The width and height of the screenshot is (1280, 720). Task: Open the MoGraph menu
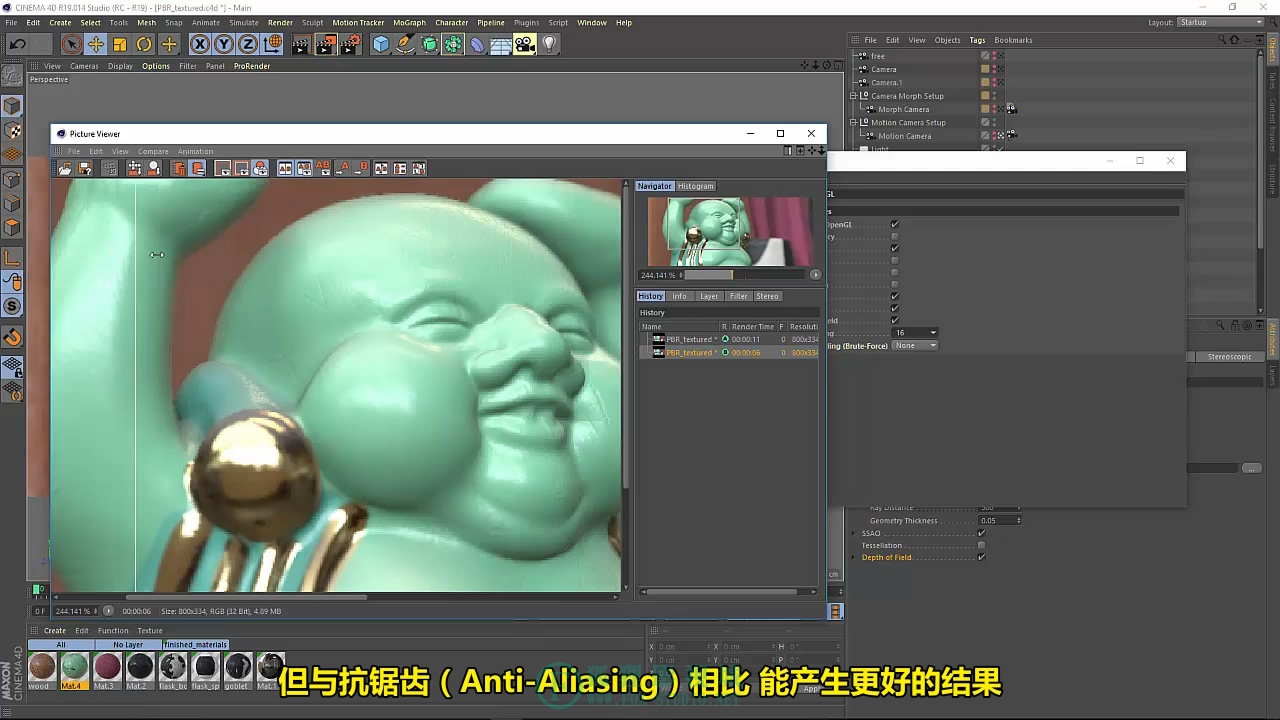coord(409,22)
